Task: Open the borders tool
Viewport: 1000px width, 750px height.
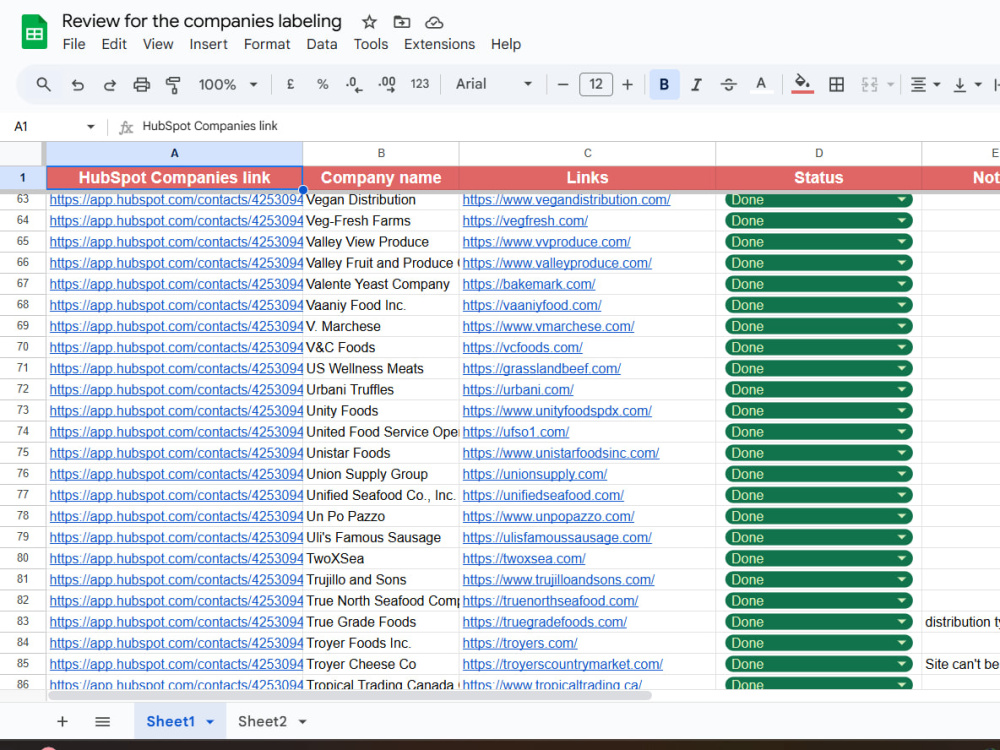Action: click(x=836, y=84)
